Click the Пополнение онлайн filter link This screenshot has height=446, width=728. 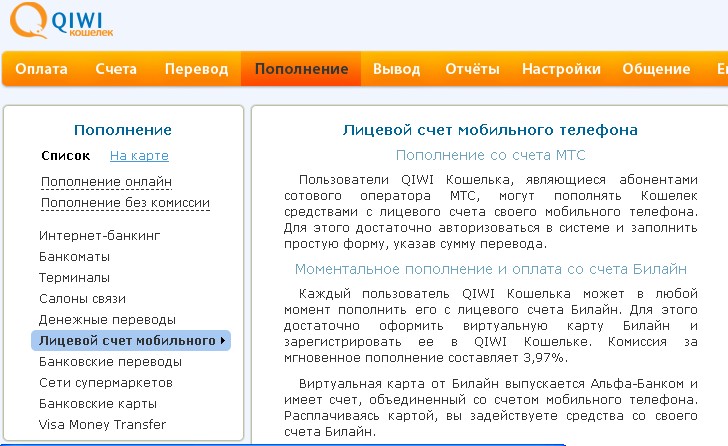(x=106, y=182)
